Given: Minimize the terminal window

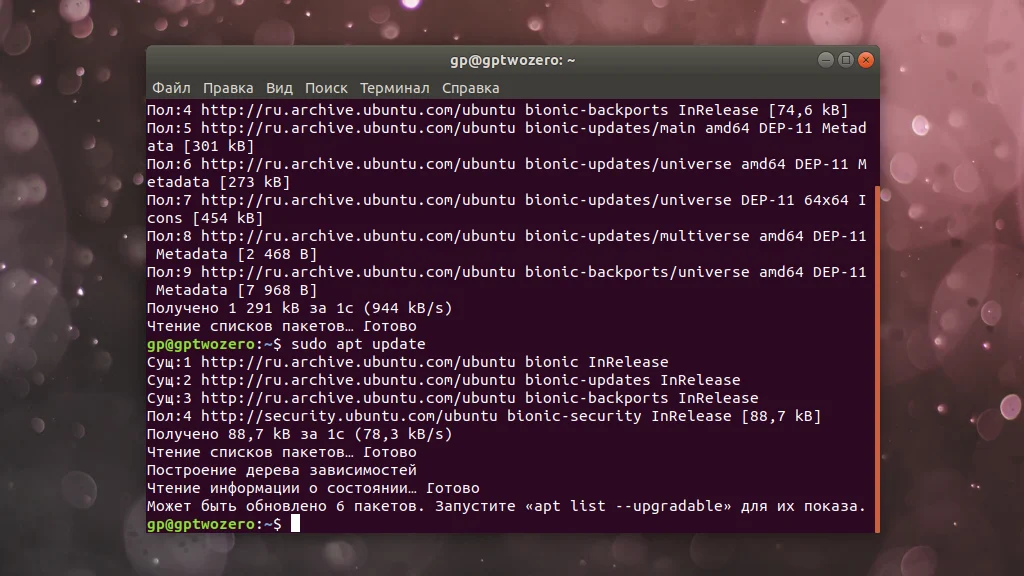Looking at the screenshot, I should 825,60.
